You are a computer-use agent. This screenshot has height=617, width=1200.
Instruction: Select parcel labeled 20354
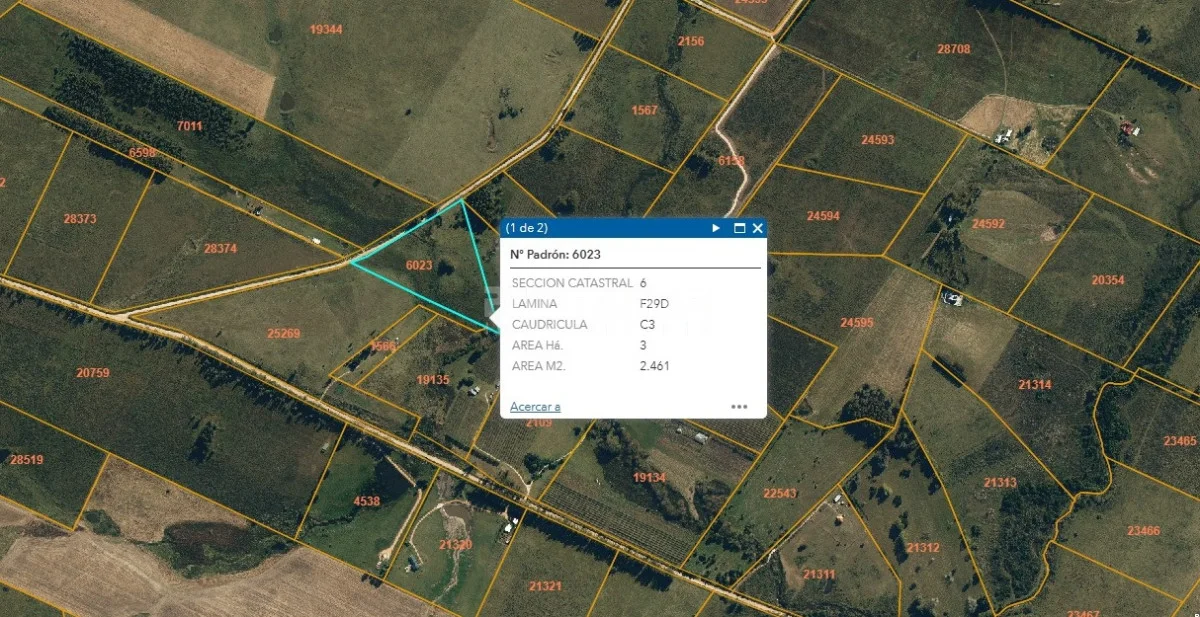point(1108,281)
